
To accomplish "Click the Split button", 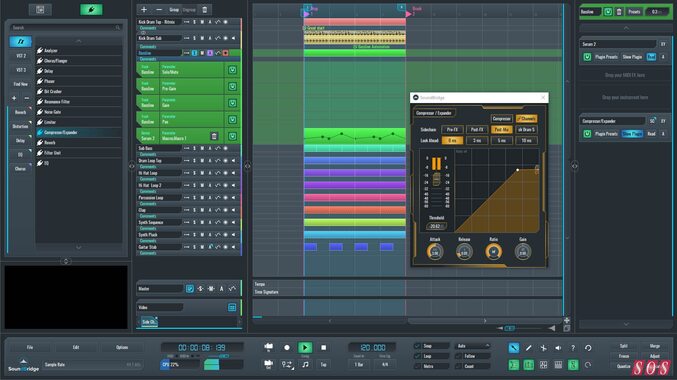I will [623, 346].
